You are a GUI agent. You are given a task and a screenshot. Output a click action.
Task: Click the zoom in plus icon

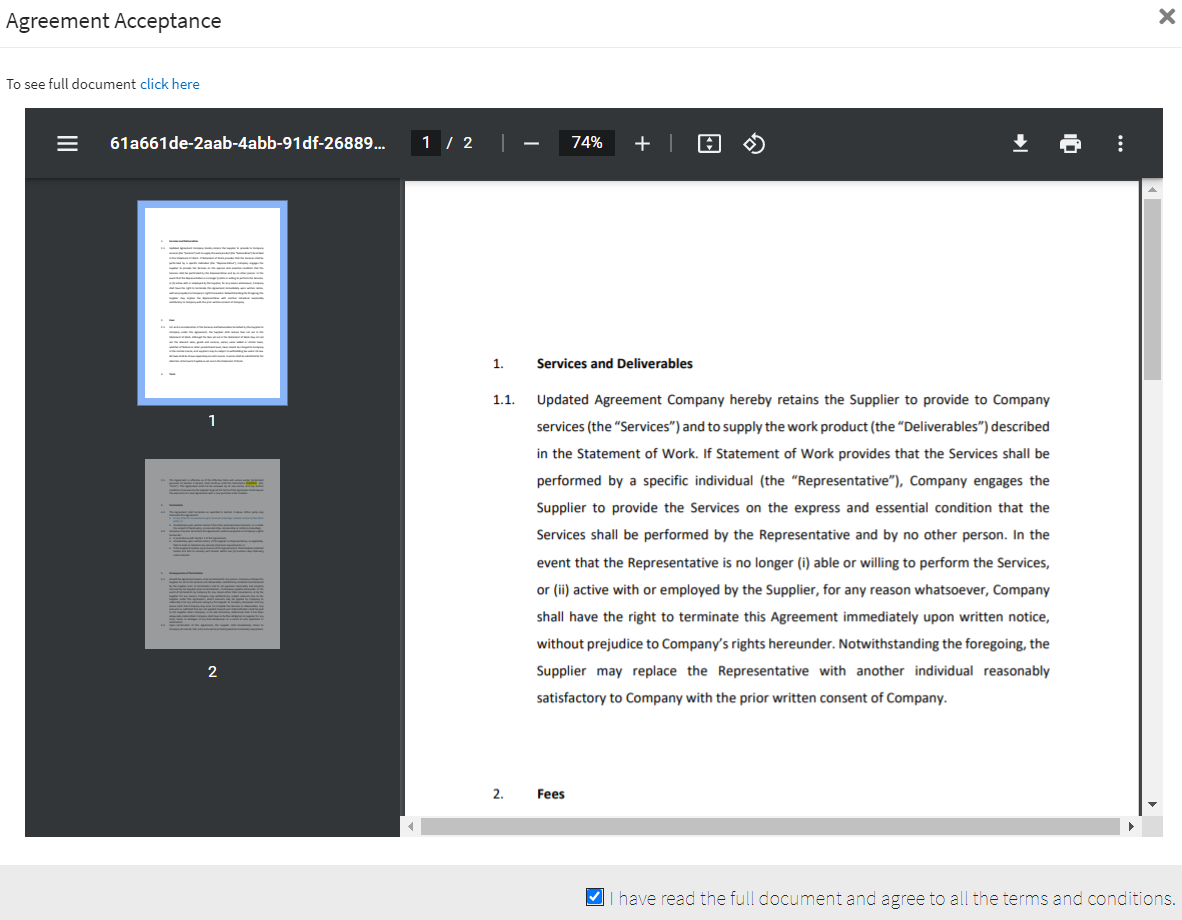[642, 143]
